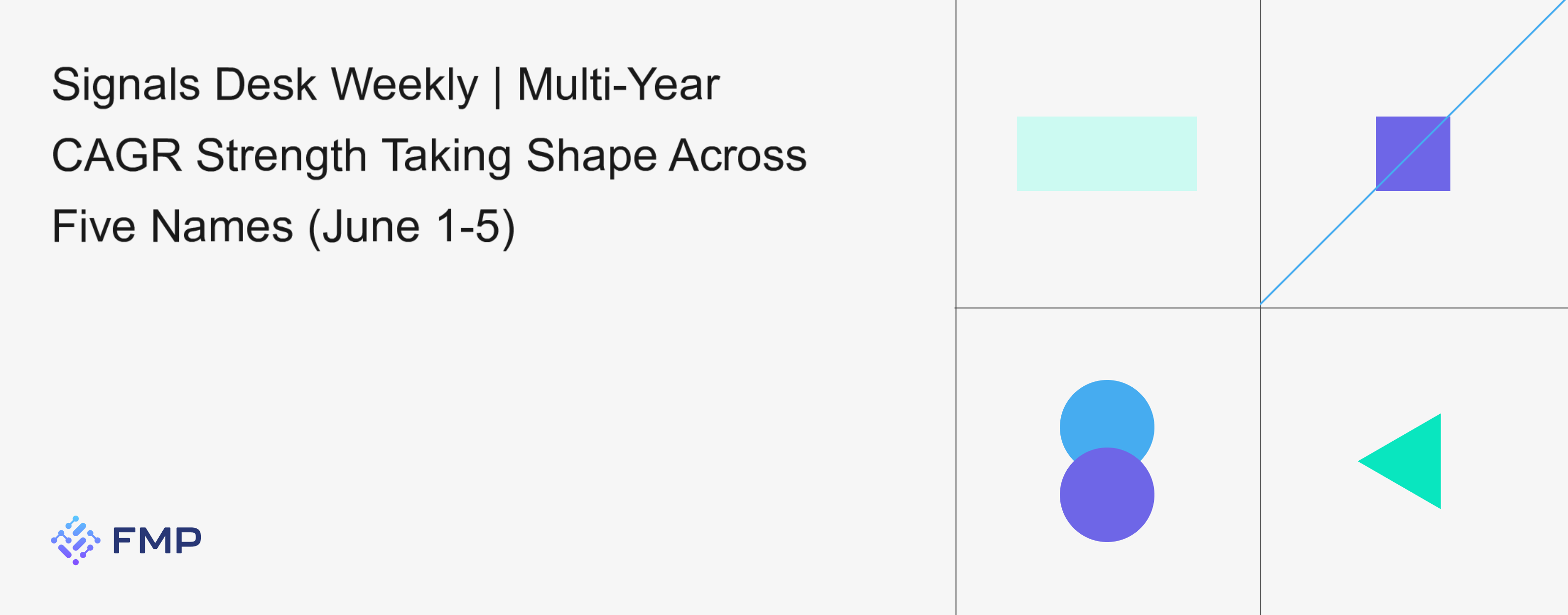Click the 'Signals Desk Weekly' headline text
The image size is (1568, 615).
point(265,85)
